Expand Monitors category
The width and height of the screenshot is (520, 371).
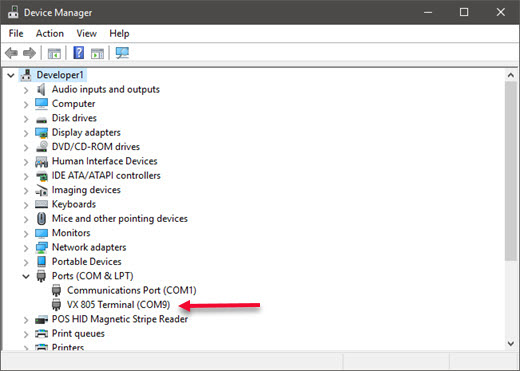pos(26,233)
